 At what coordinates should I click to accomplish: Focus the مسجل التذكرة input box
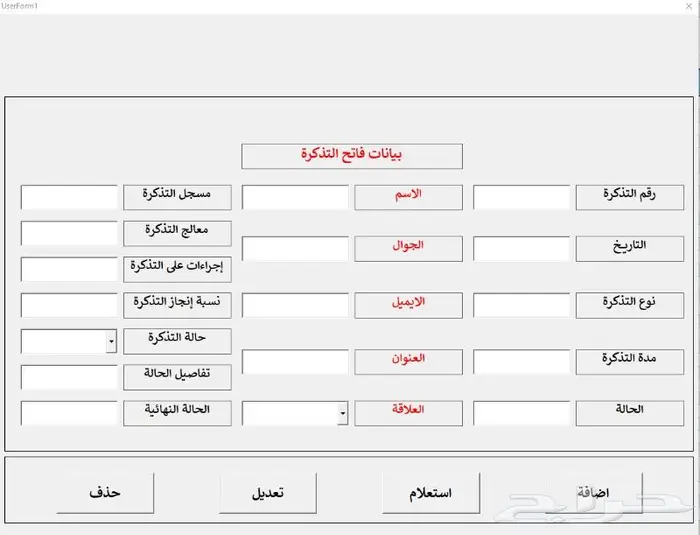(x=70, y=197)
